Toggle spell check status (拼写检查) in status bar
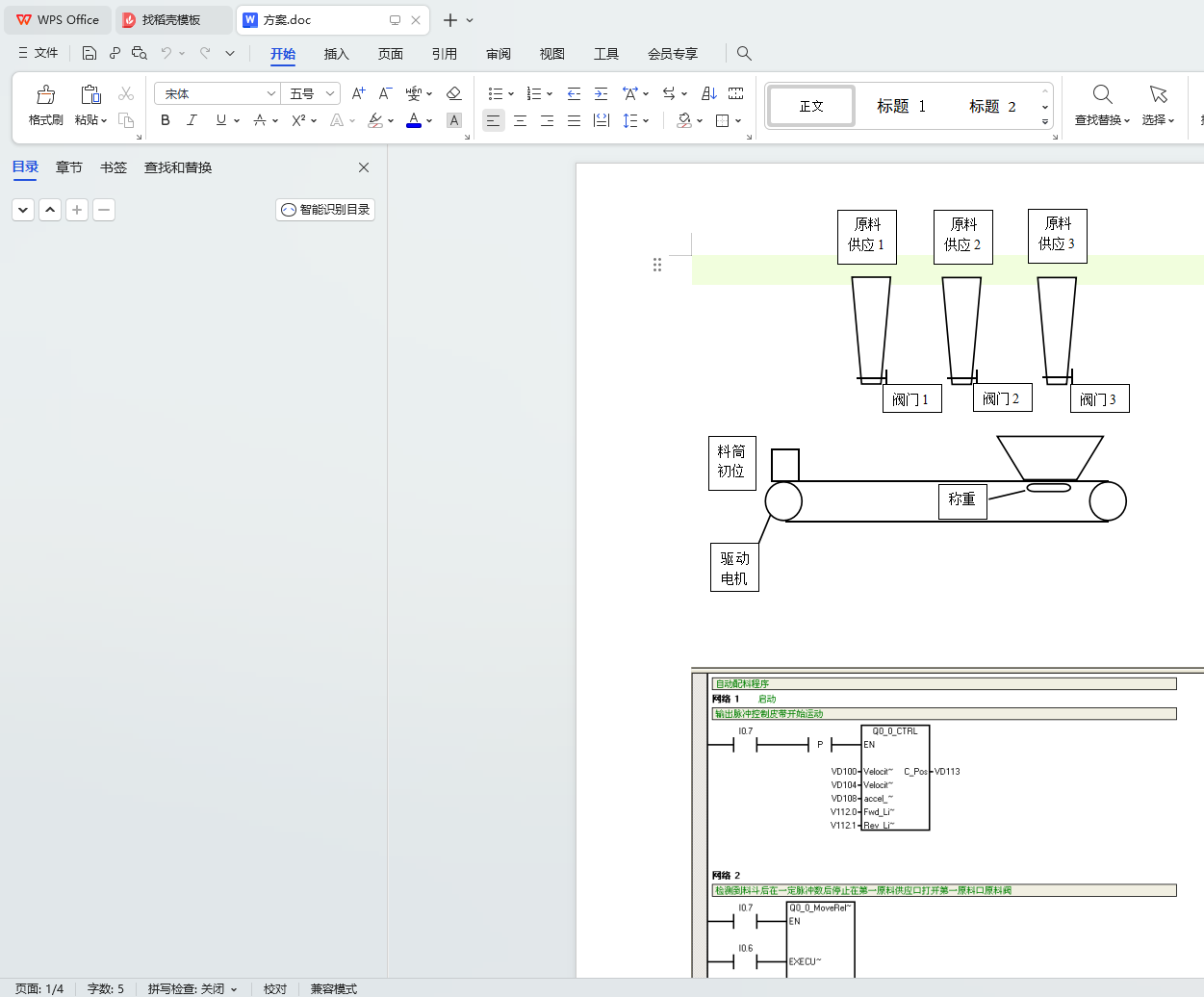 point(192,988)
